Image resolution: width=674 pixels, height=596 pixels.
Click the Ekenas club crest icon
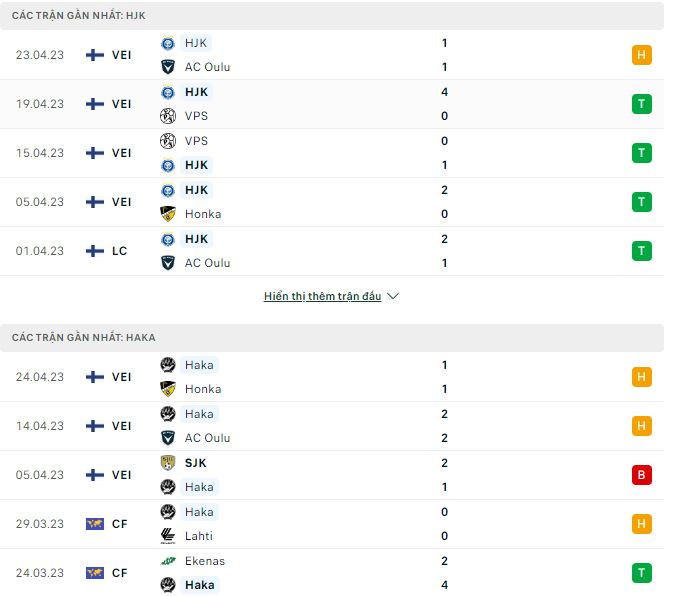tap(168, 561)
